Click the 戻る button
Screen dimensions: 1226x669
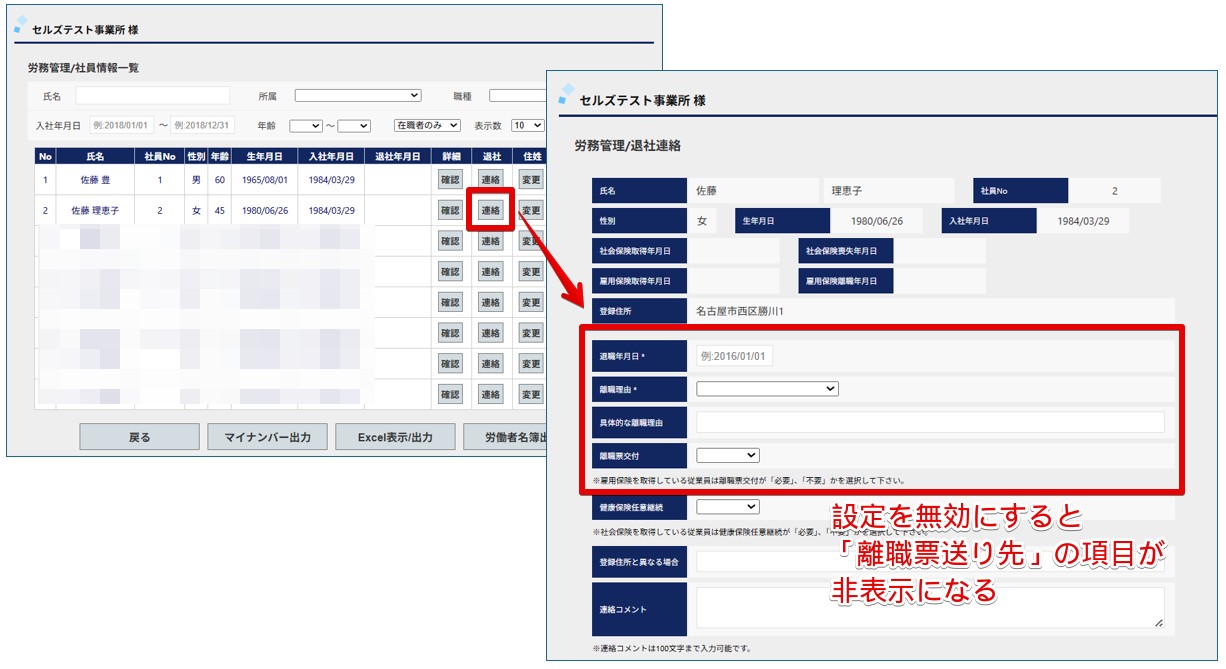click(140, 437)
